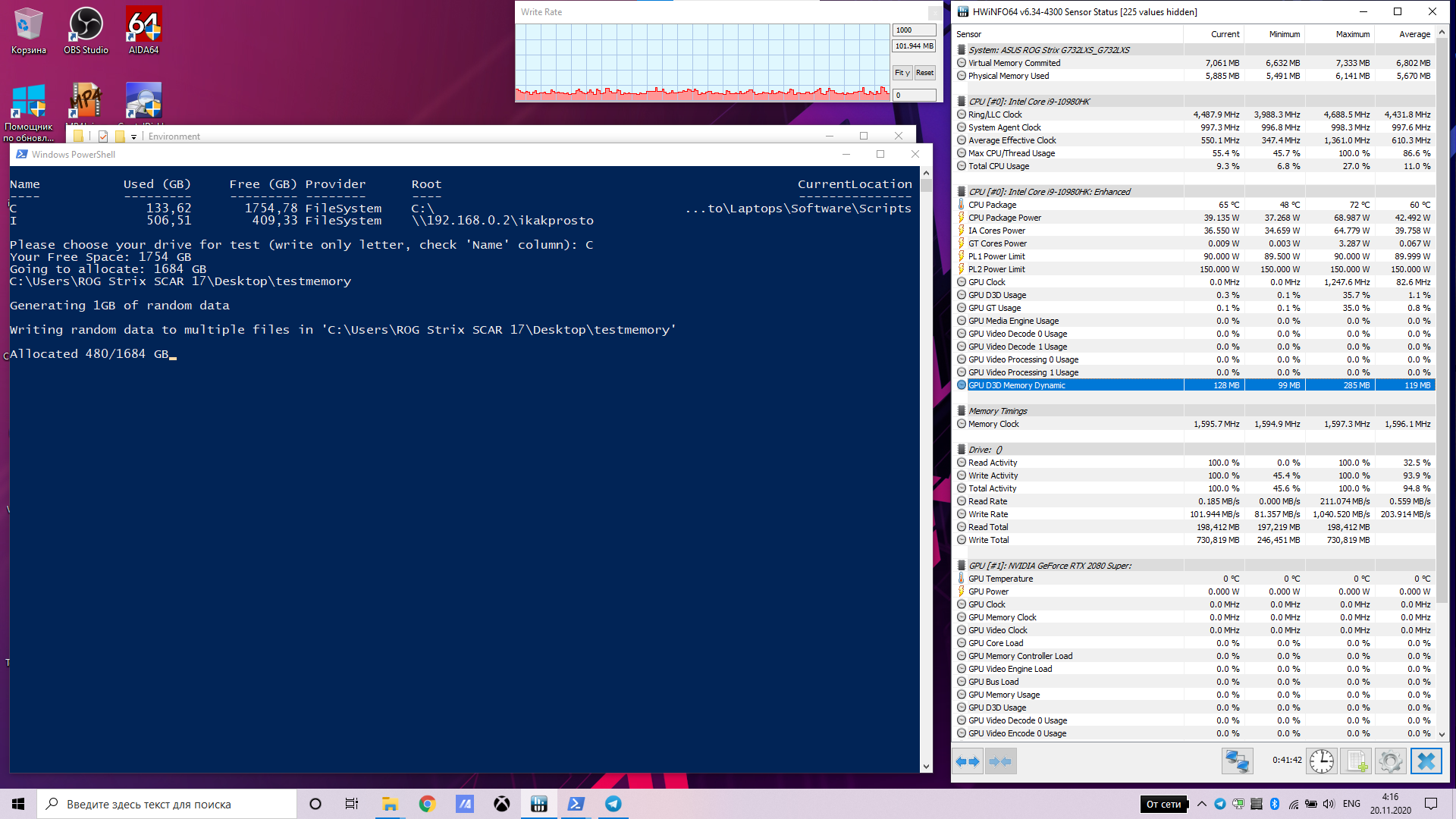The height and width of the screenshot is (819, 1456).
Task: Open the MP4 tool desktop shortcut
Action: click(x=86, y=102)
